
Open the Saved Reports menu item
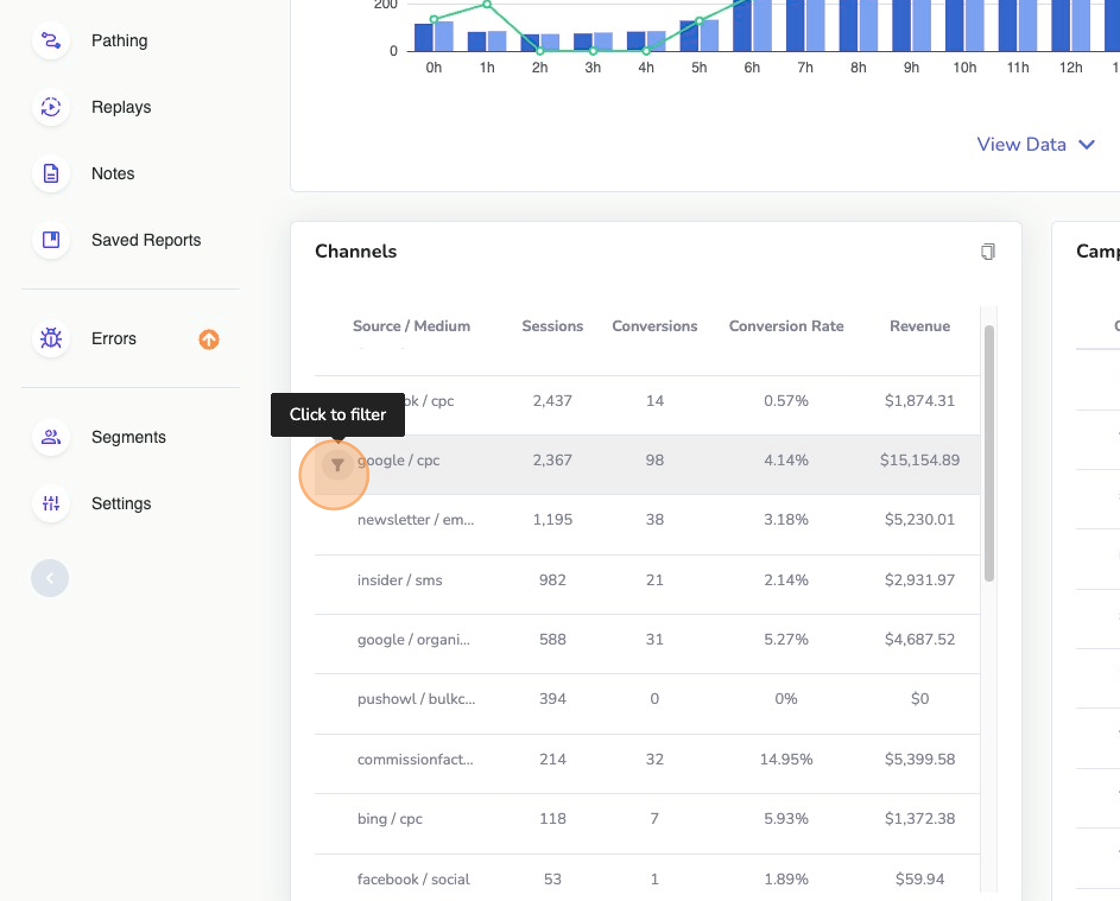point(146,240)
